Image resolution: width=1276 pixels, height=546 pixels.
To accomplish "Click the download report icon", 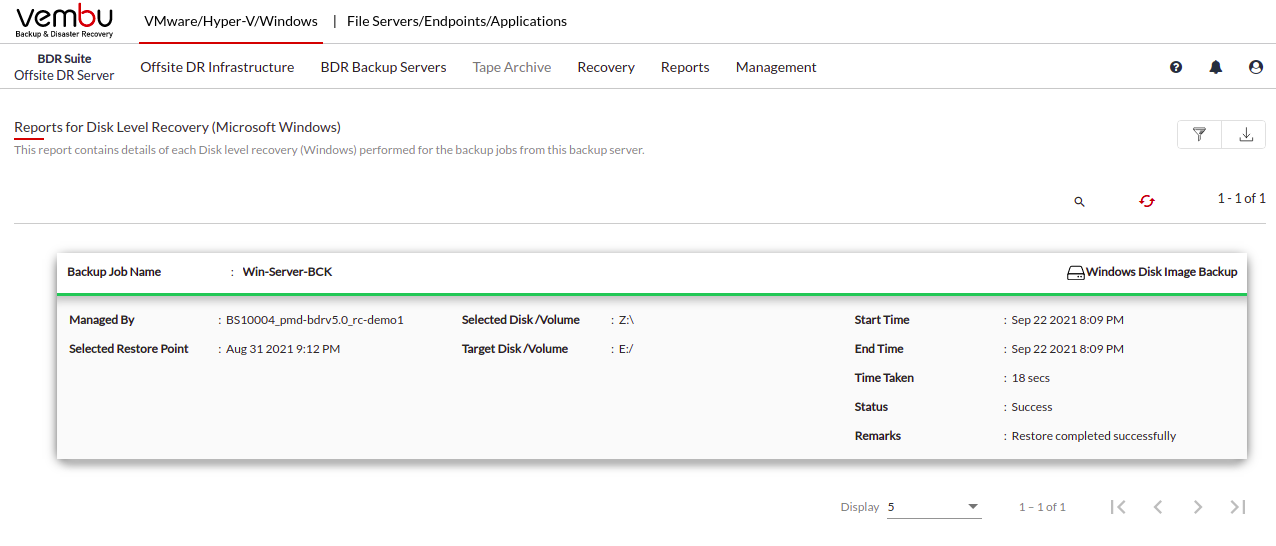I will tap(1246, 135).
